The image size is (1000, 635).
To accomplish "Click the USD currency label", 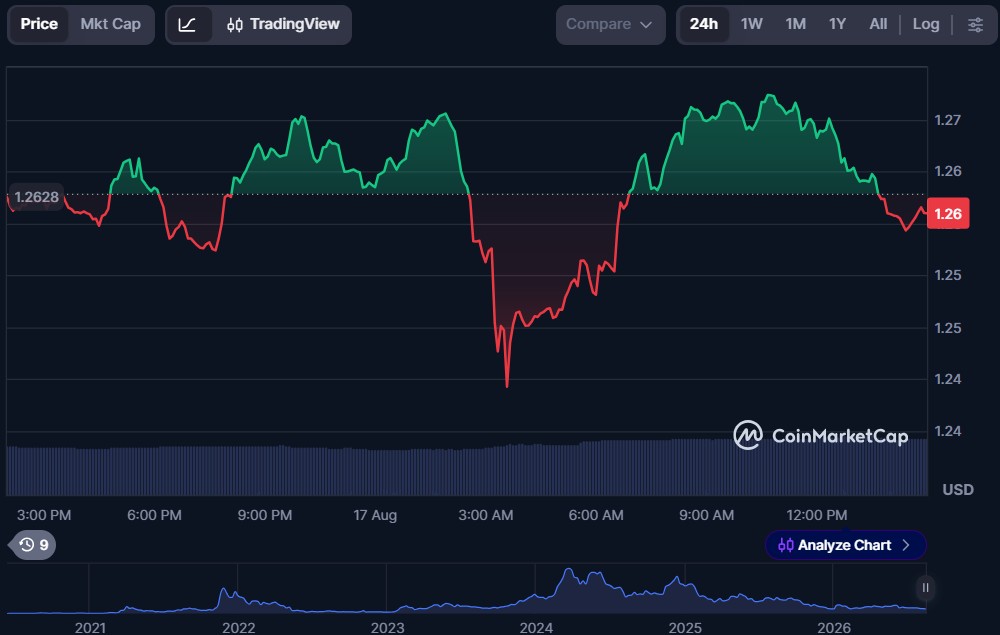I will pyautogui.click(x=958, y=490).
